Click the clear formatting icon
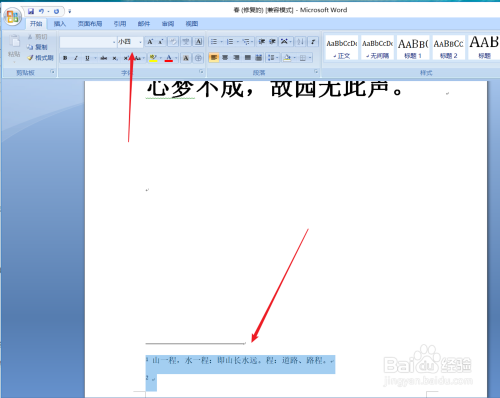This screenshot has width=500, height=398. pos(173,42)
